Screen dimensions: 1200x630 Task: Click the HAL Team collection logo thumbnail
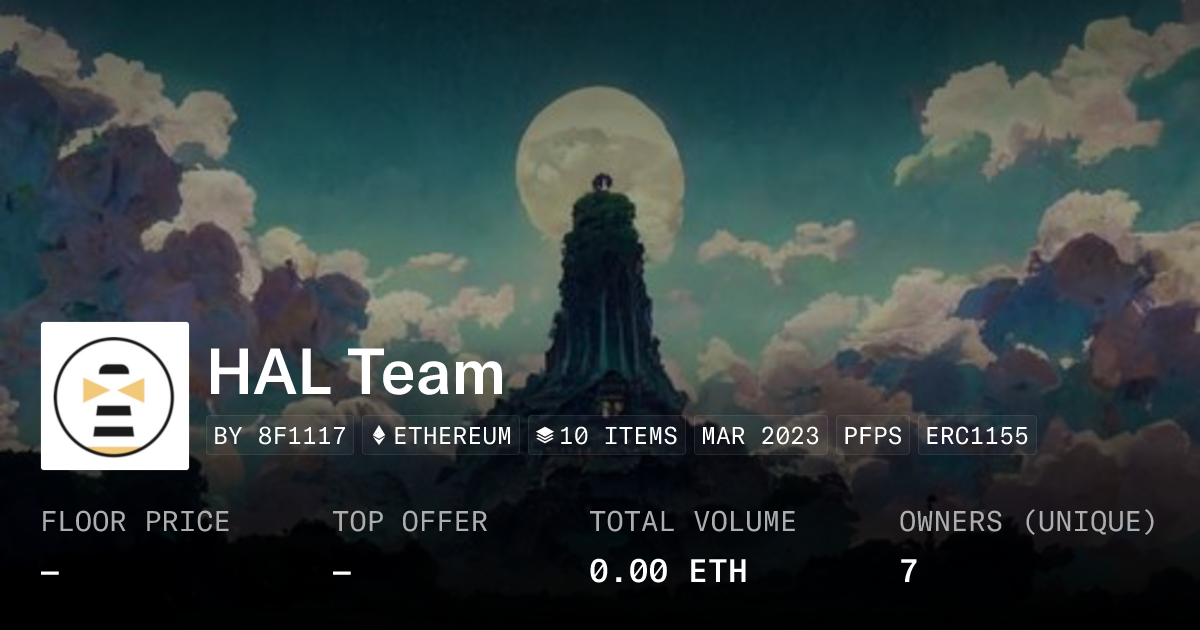click(115, 396)
